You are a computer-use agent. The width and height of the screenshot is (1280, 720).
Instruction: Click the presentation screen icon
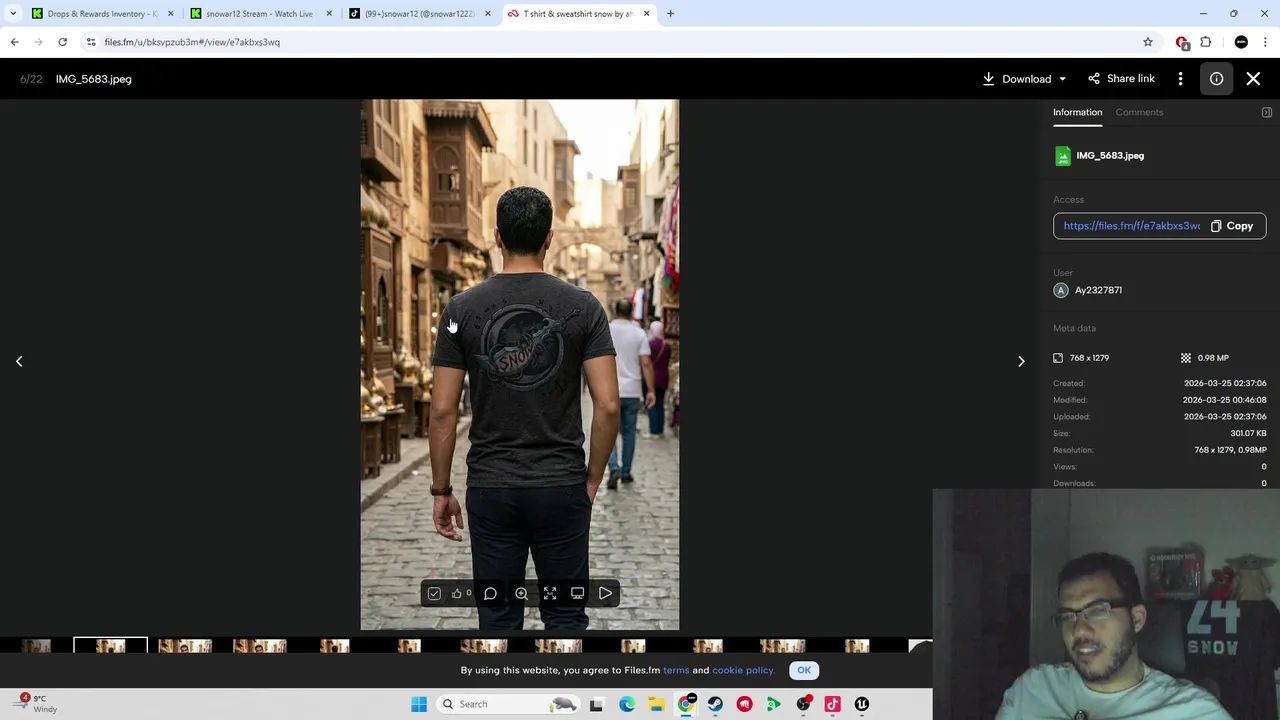pyautogui.click(x=577, y=594)
